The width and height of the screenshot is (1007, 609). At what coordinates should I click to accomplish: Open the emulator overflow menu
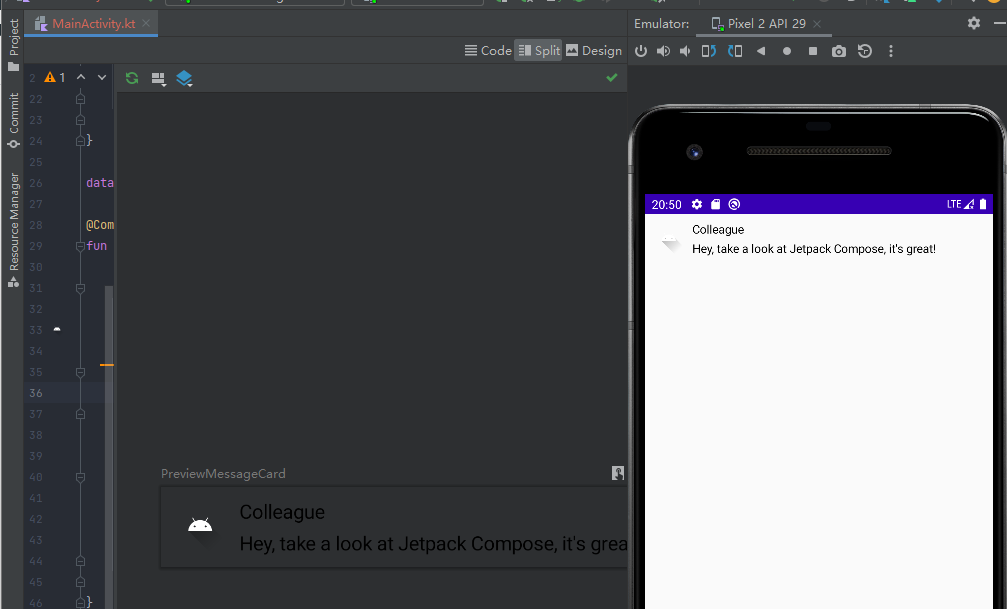[891, 51]
